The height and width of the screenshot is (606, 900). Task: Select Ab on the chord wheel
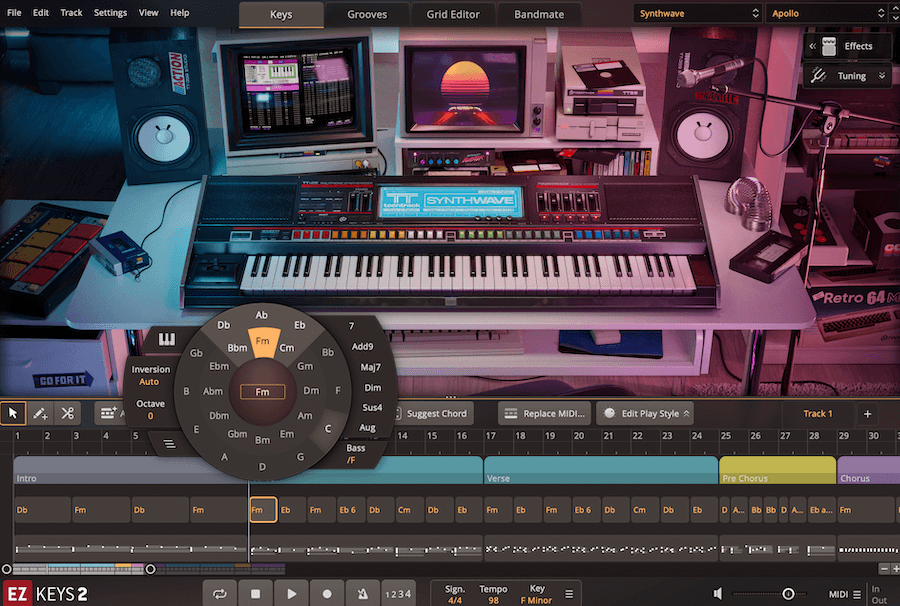(262, 315)
